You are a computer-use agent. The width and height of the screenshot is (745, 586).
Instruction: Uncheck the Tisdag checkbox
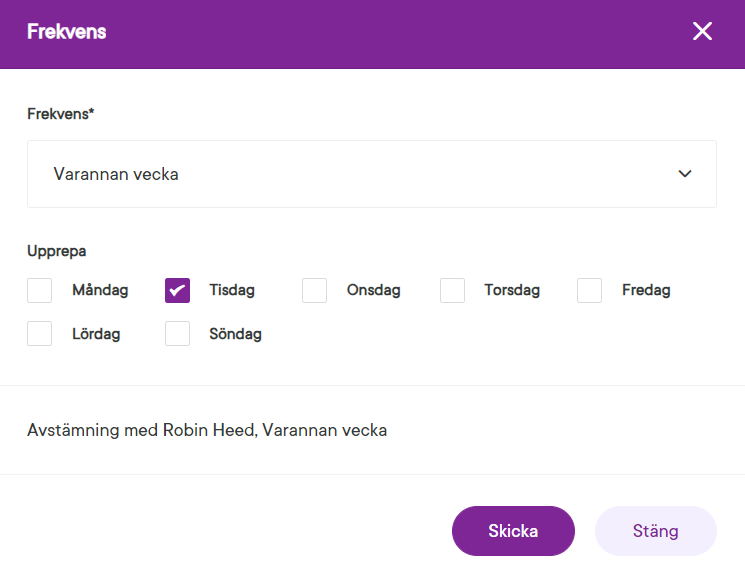(177, 291)
